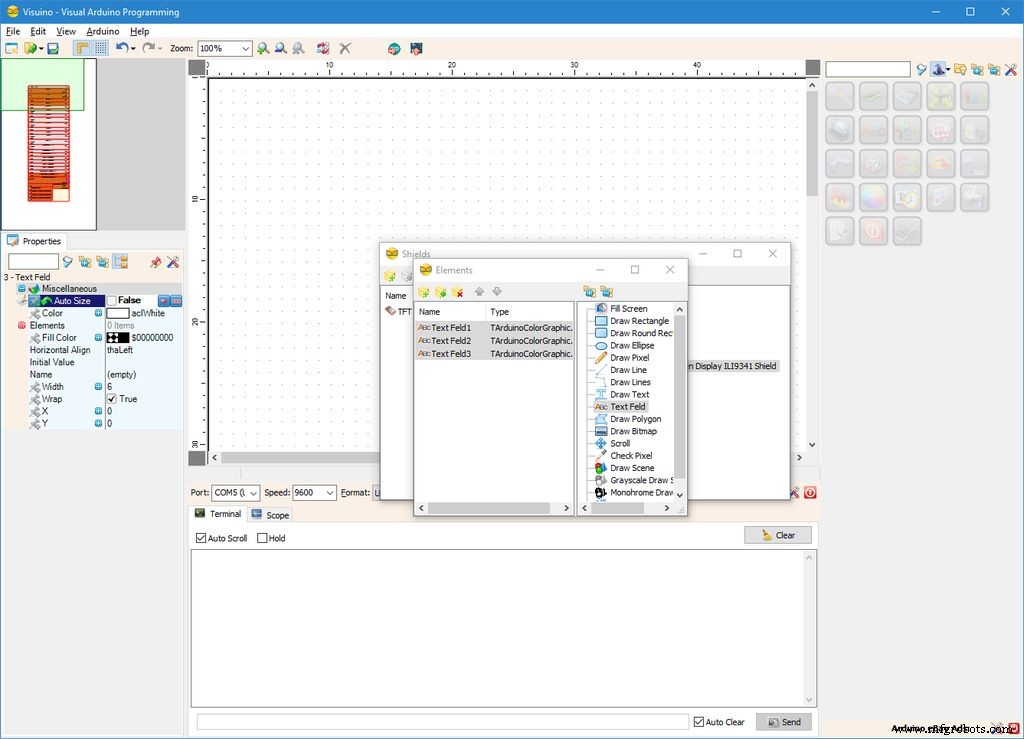Viewport: 1024px width, 739px height.
Task: Click the white Color property swatch
Action: tap(117, 313)
